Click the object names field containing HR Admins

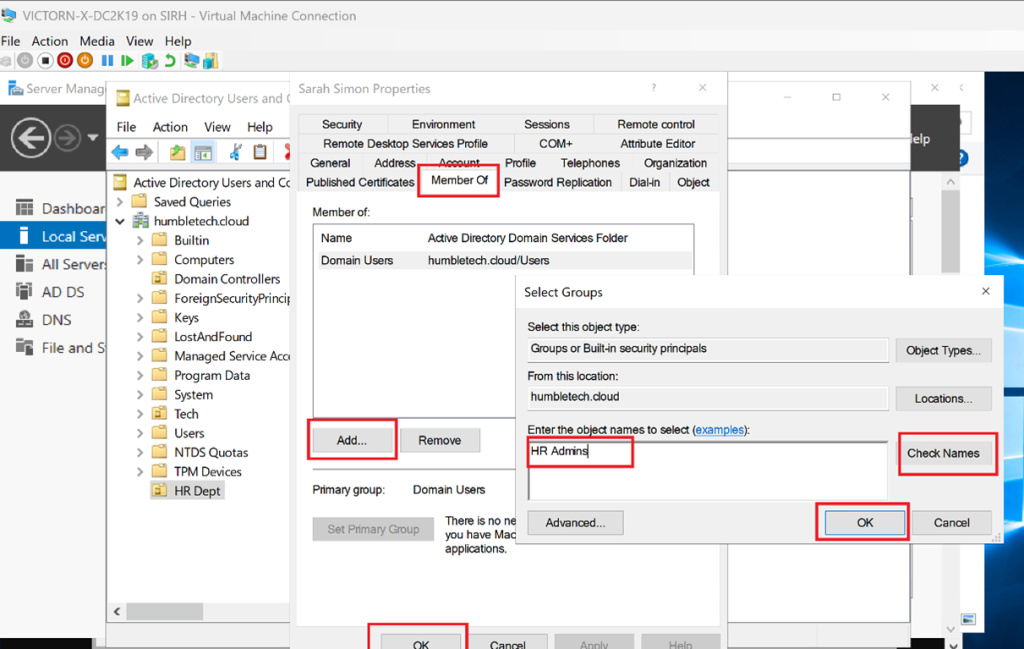[x=707, y=470]
